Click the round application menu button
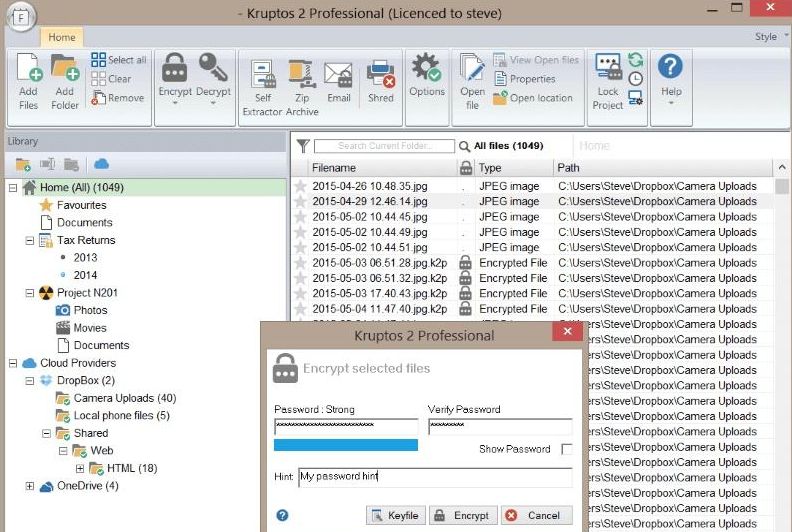792x532 pixels. [21, 18]
